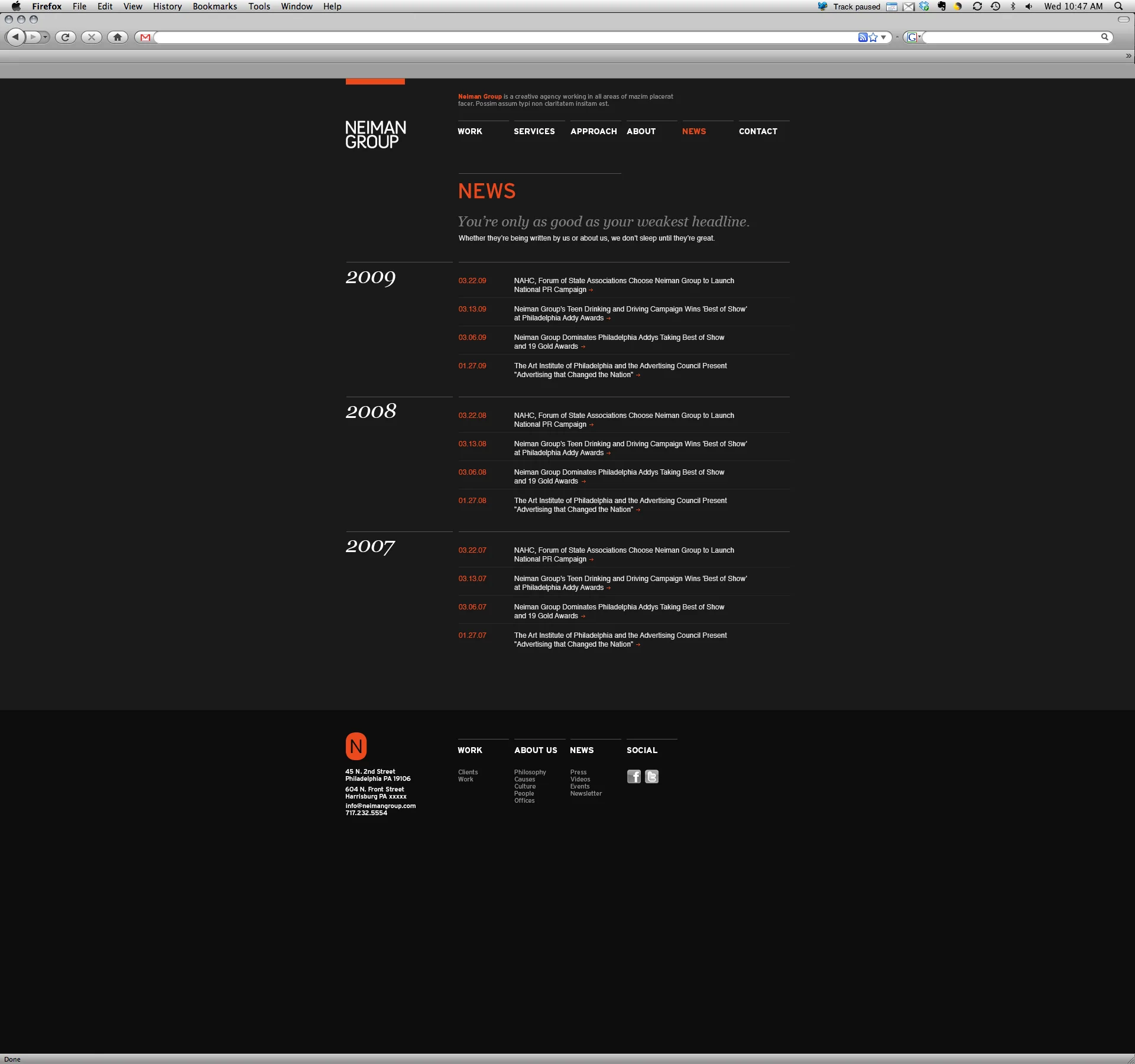Open the 03.22.09 NAHC National PR Campaign article
Screen dimensions: 1135x1064
click(x=624, y=285)
